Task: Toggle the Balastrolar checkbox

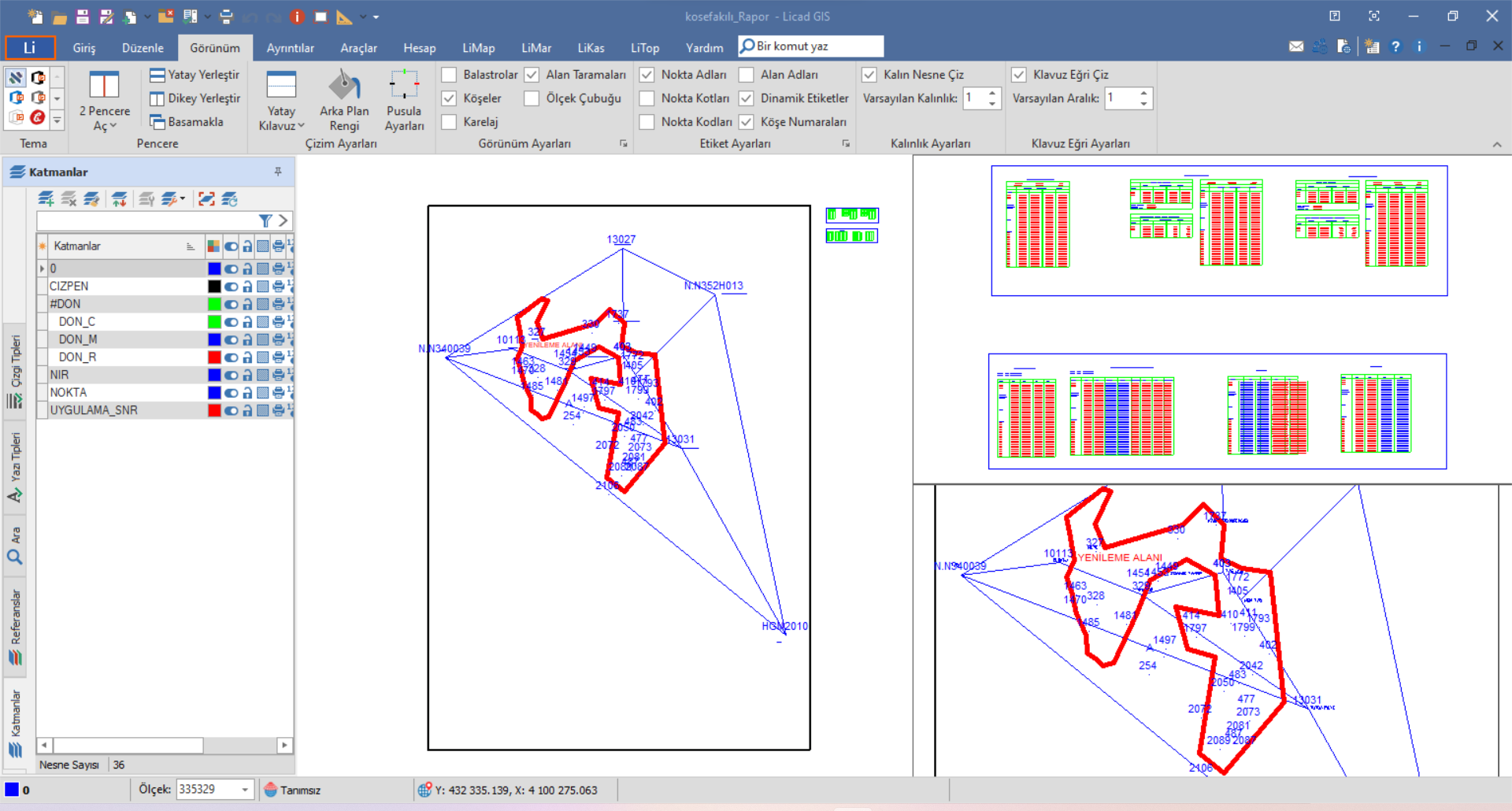Action: (449, 75)
